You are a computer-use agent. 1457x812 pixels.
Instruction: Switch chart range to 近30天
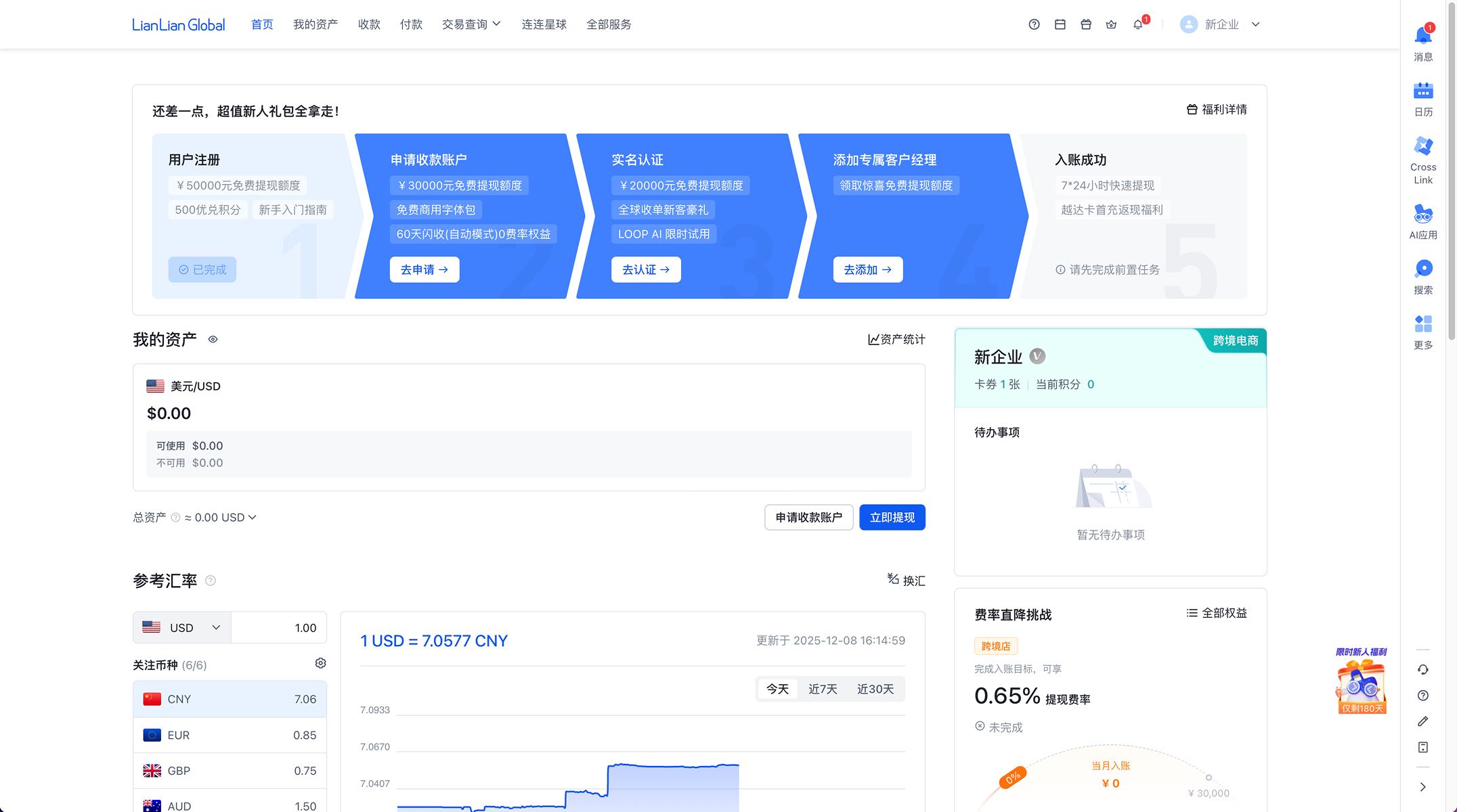875,689
